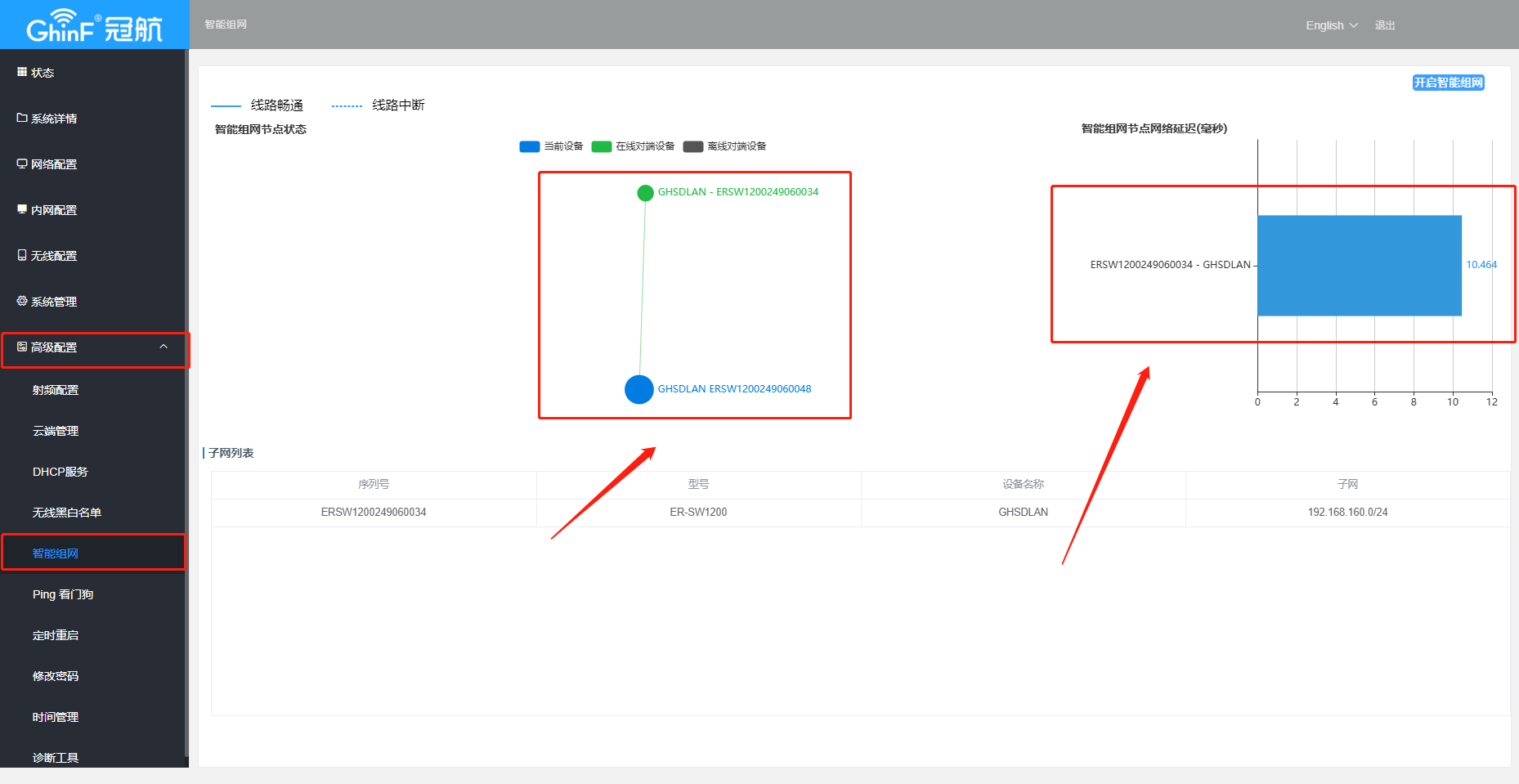Click the 无线配置 device icon
1519x784 pixels.
(x=22, y=255)
